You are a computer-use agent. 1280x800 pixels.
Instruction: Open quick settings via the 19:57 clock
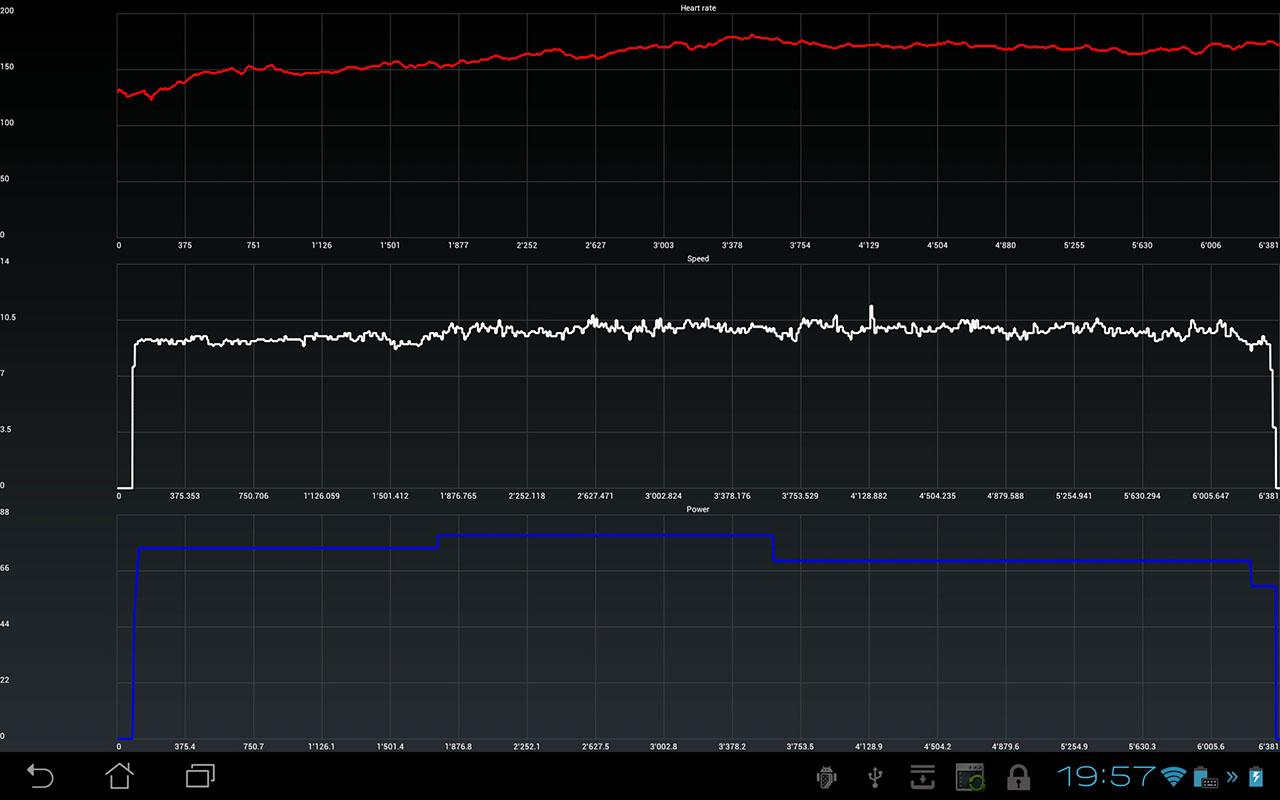[x=1106, y=776]
